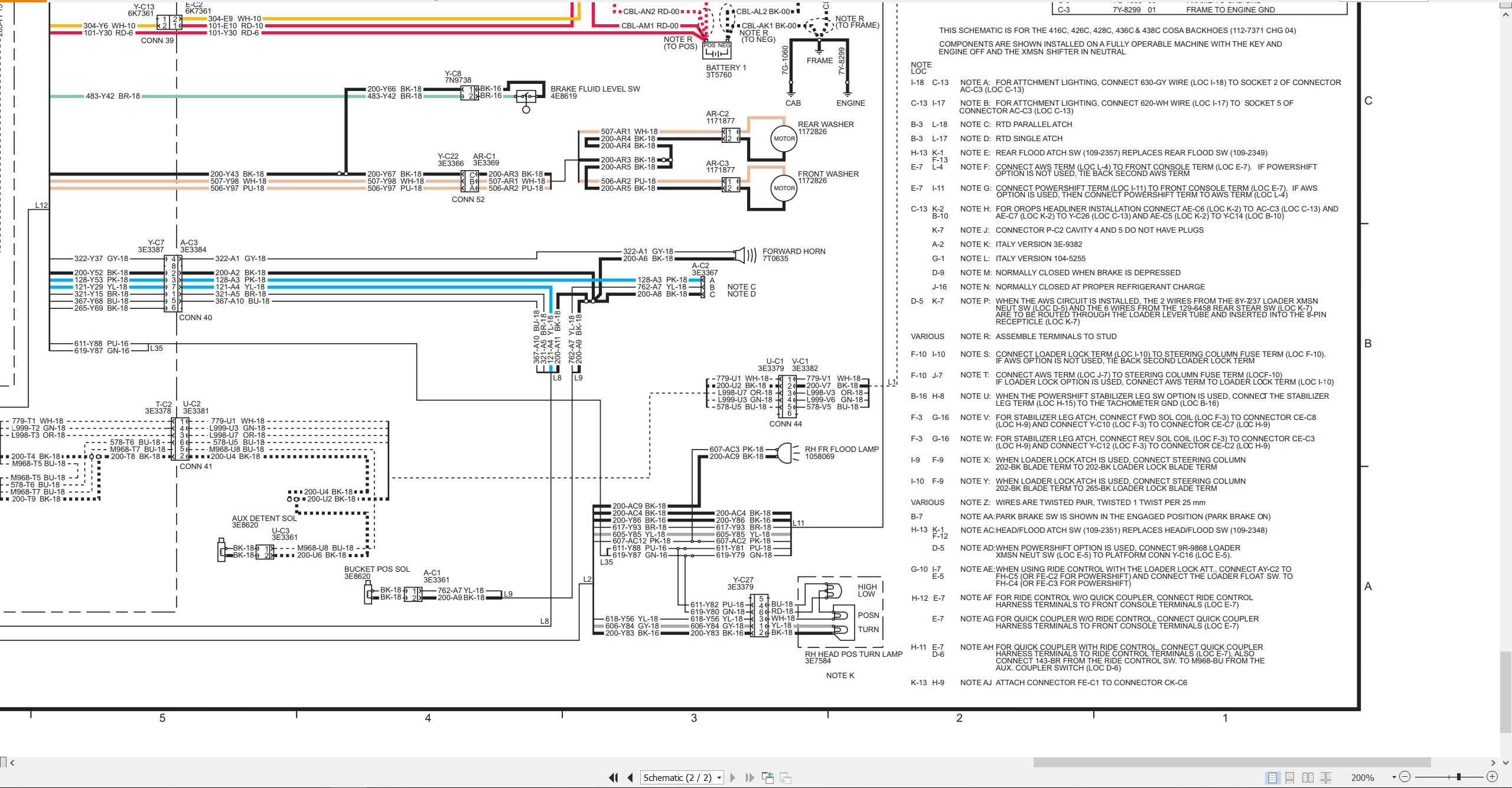Switch to continuous scrolling page view
This screenshot has width=1512, height=788.
pyautogui.click(x=1290, y=777)
